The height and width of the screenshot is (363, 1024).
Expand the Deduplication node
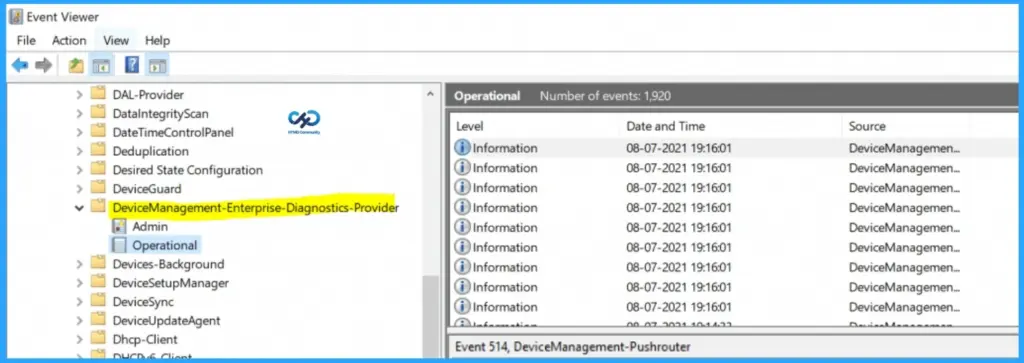pyautogui.click(x=79, y=151)
